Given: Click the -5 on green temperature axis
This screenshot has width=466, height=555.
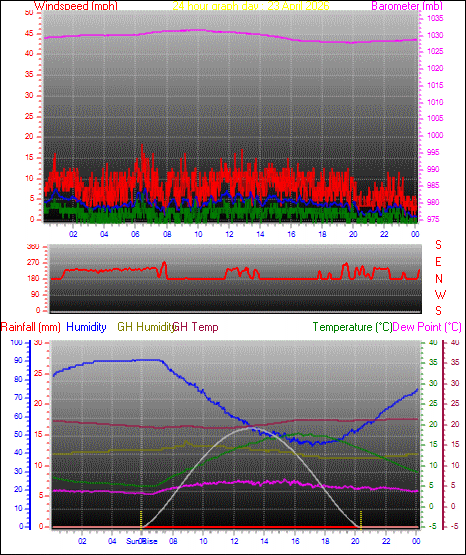Looking at the screenshot, I should (x=432, y=526).
